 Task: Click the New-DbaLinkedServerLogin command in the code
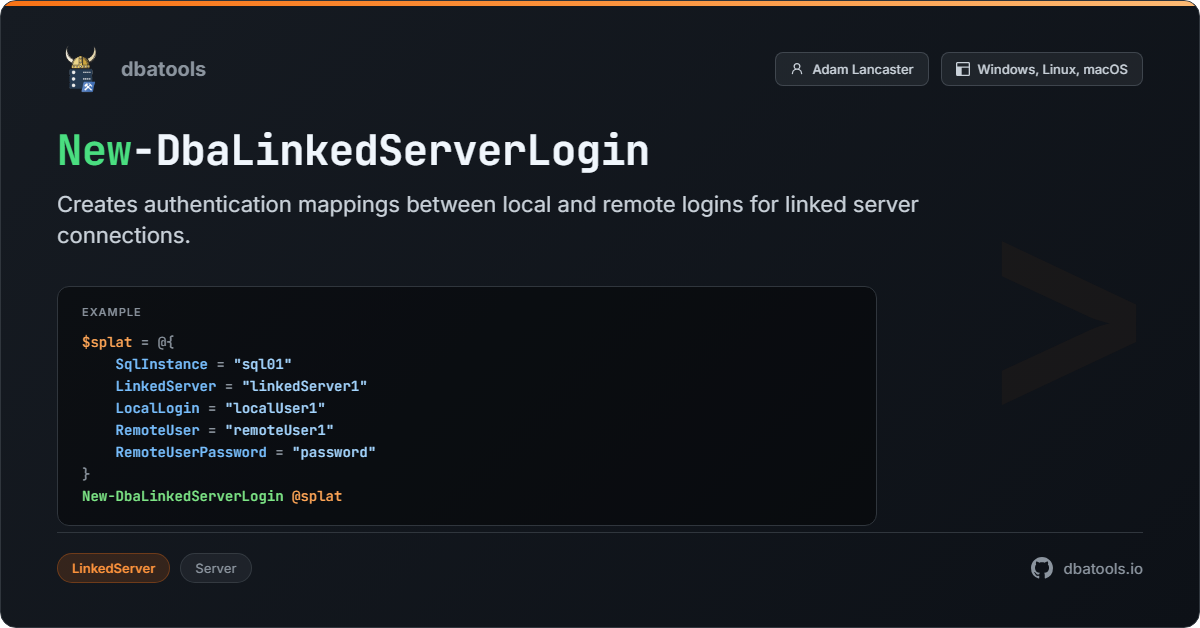click(x=183, y=496)
